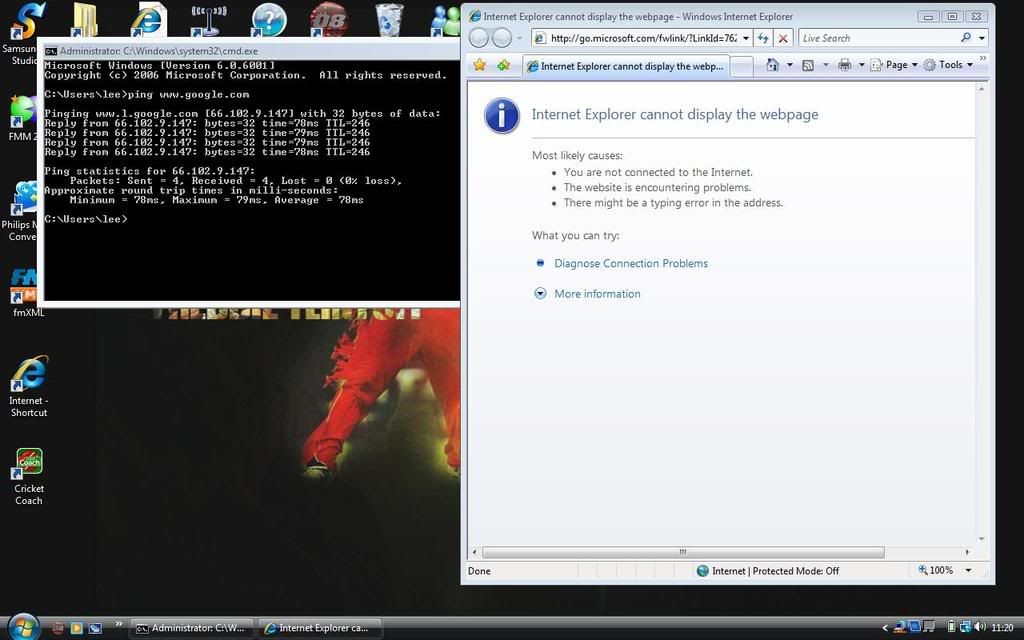
Task: Click the 100% zoom level button
Action: pyautogui.click(x=935, y=570)
